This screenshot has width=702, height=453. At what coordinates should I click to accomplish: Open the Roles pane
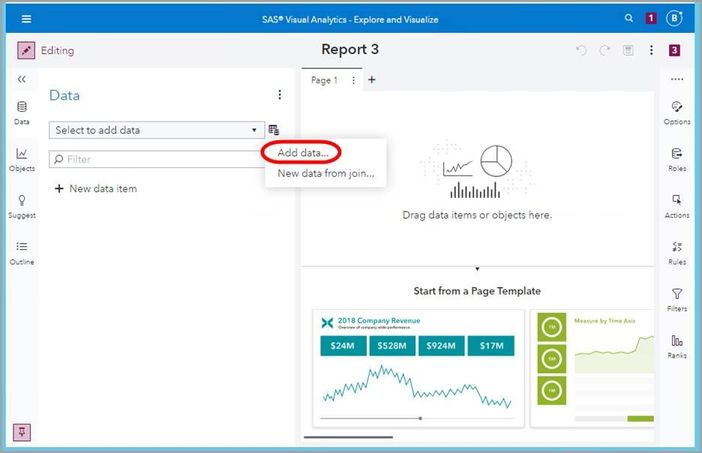point(677,160)
